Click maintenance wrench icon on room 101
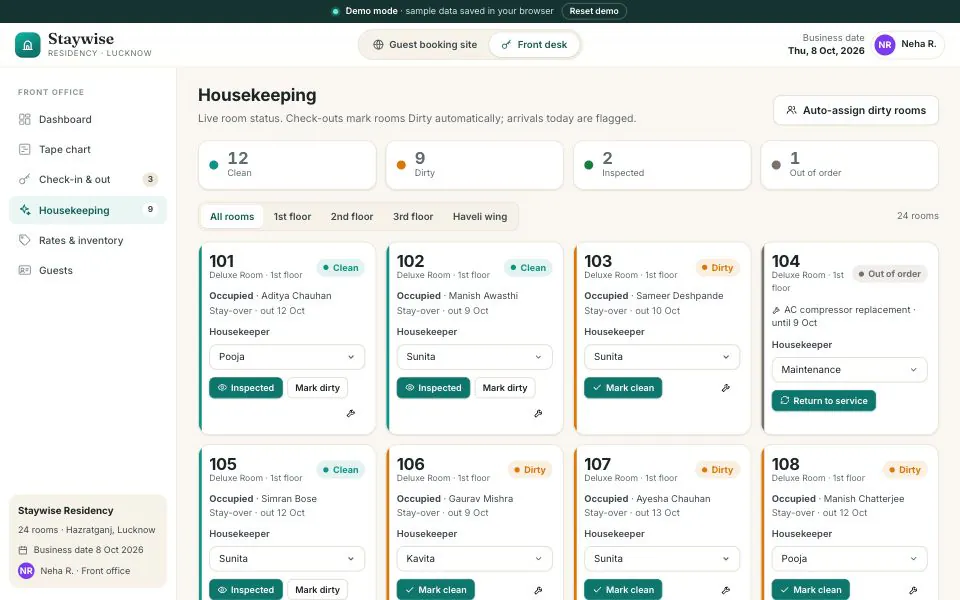The height and width of the screenshot is (600, 960). (x=351, y=414)
